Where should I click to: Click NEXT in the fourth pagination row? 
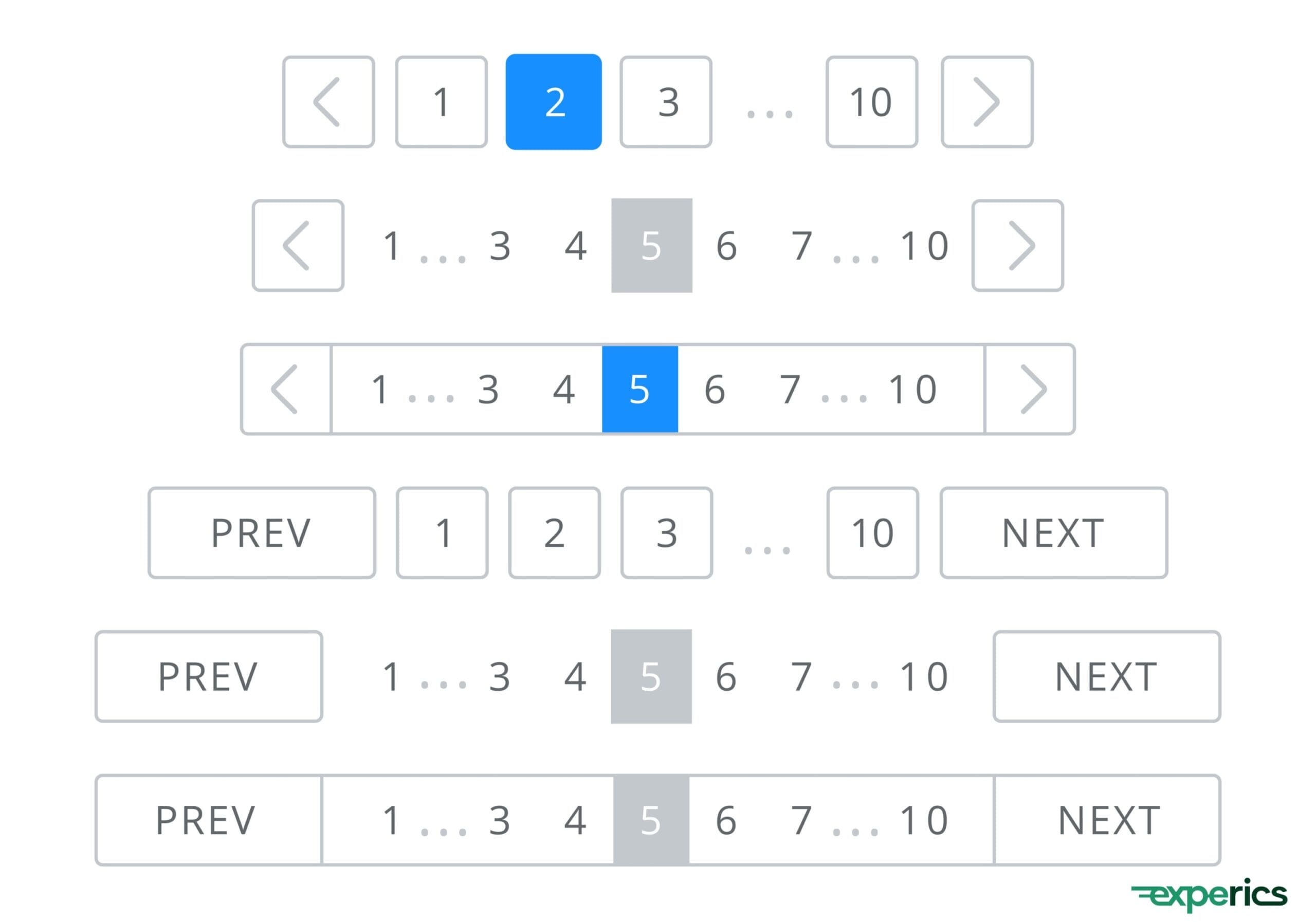1053,533
